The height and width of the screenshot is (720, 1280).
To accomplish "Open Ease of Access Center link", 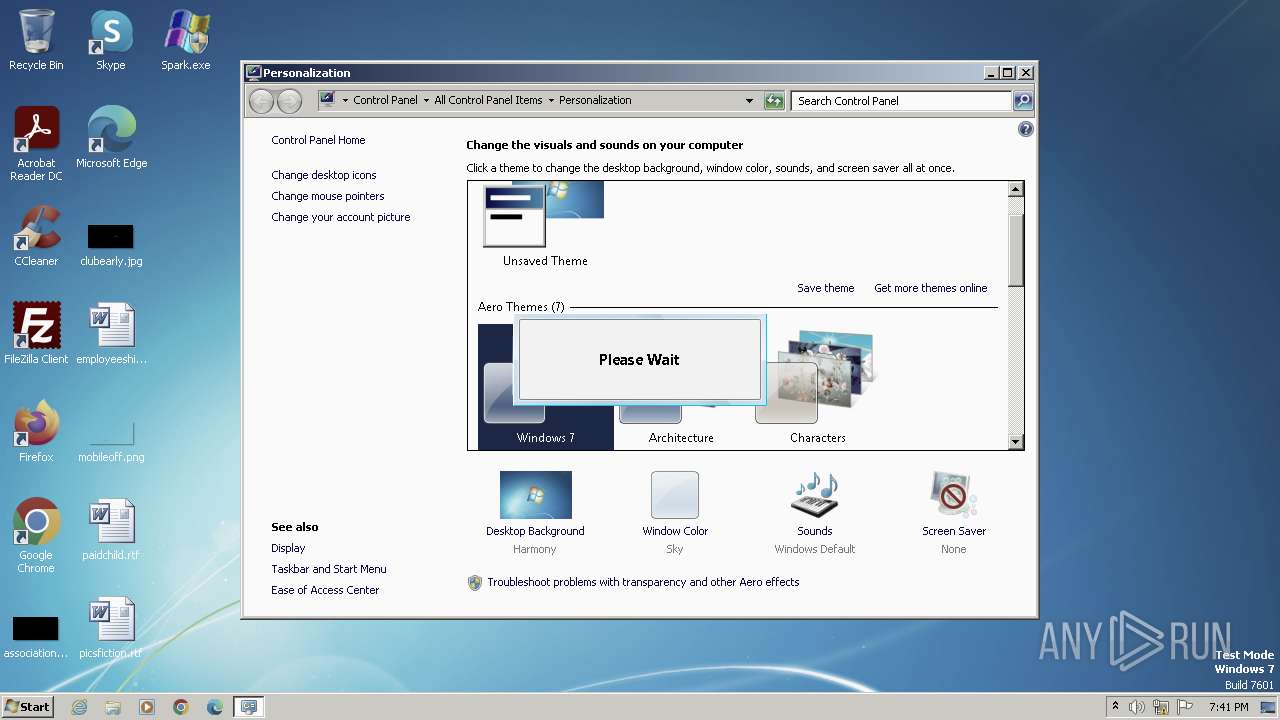I will point(325,590).
